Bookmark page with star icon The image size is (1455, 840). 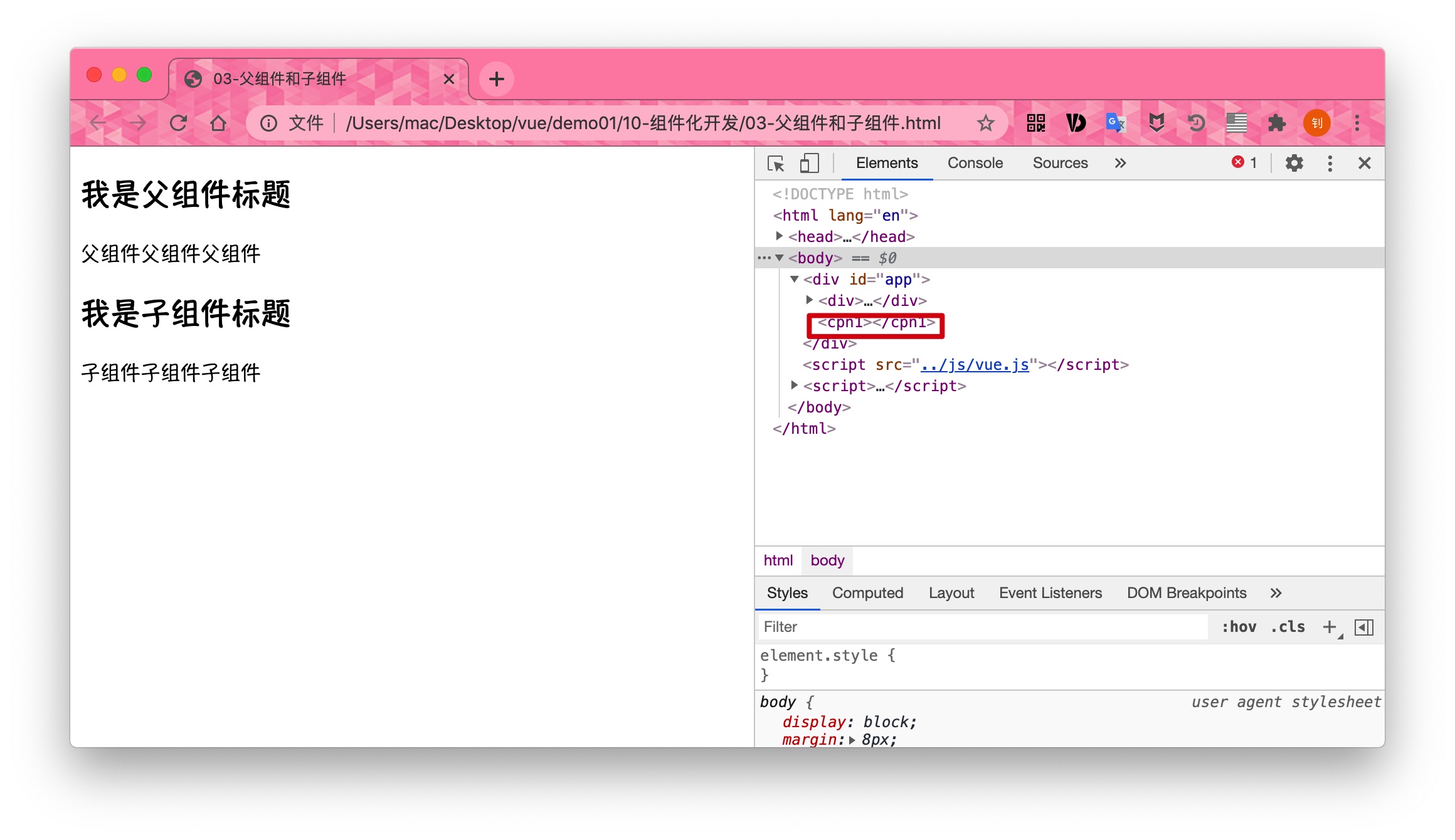[x=986, y=123]
